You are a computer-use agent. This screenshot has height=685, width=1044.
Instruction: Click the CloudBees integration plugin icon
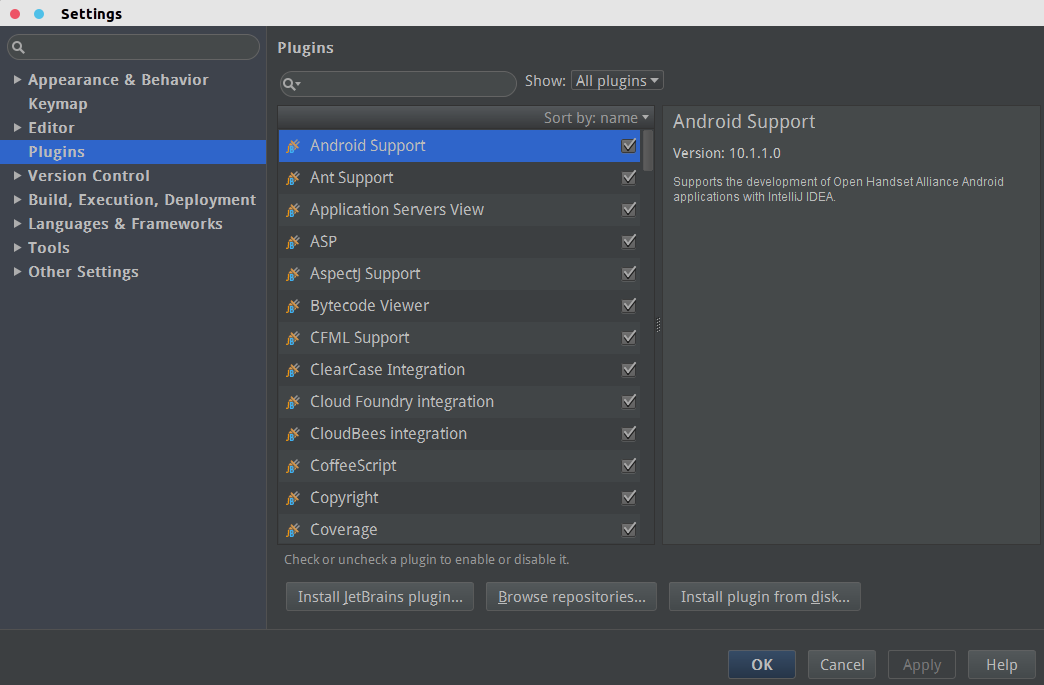pos(293,433)
